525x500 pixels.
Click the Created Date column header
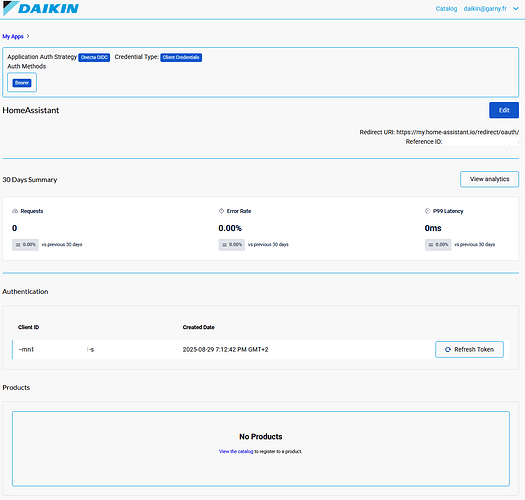(x=199, y=327)
